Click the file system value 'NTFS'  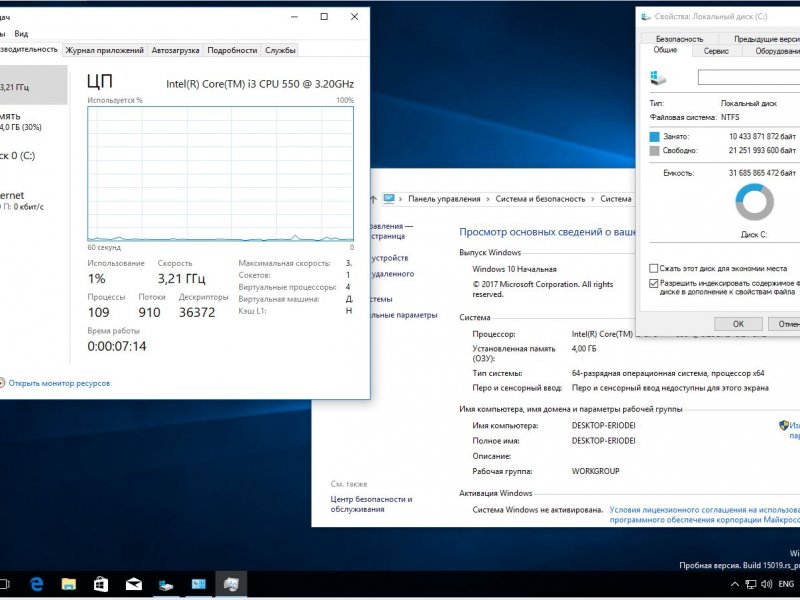tap(730, 117)
